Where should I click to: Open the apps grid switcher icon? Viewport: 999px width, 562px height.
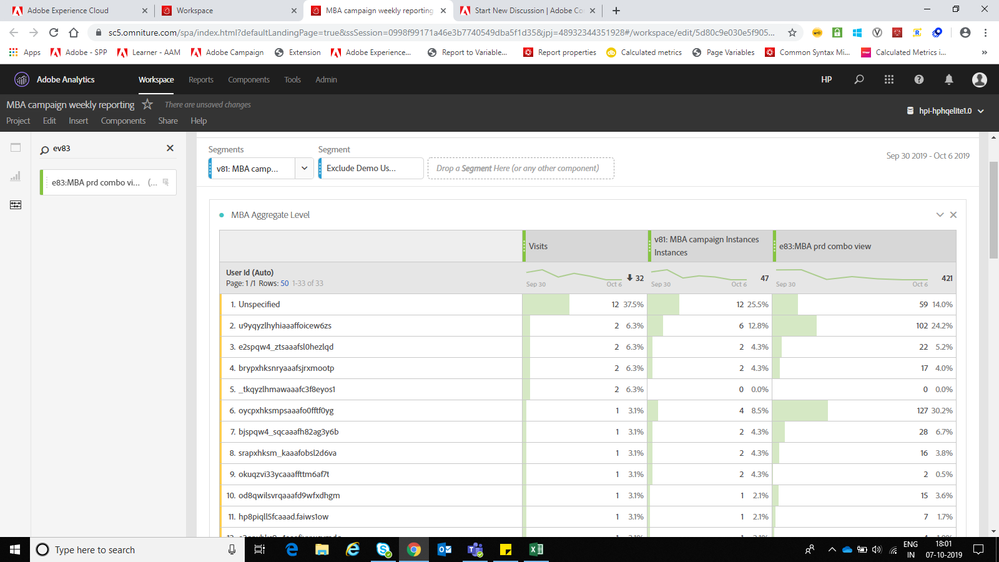coord(889,80)
